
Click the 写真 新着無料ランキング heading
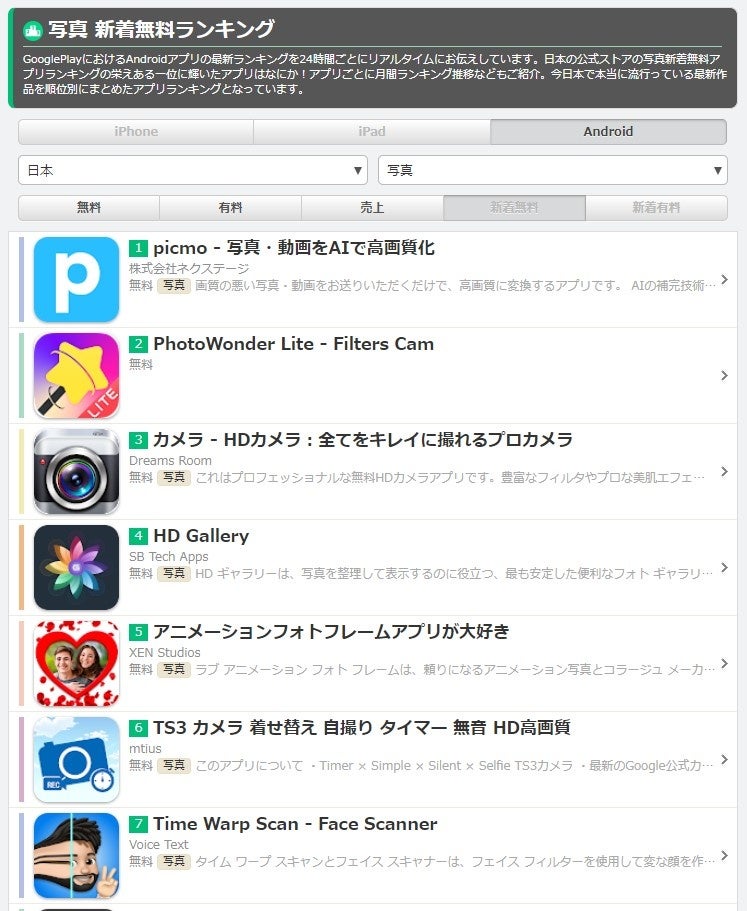pyautogui.click(x=161, y=29)
